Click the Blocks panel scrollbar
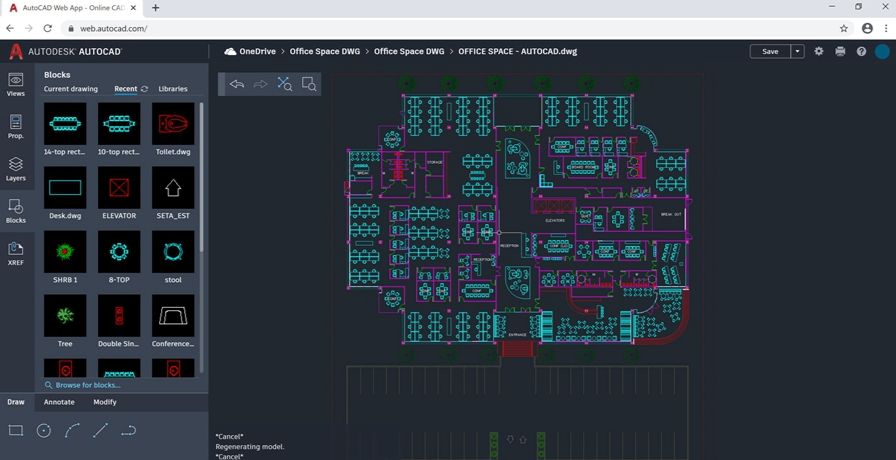The image size is (896, 460). pyautogui.click(x=201, y=177)
